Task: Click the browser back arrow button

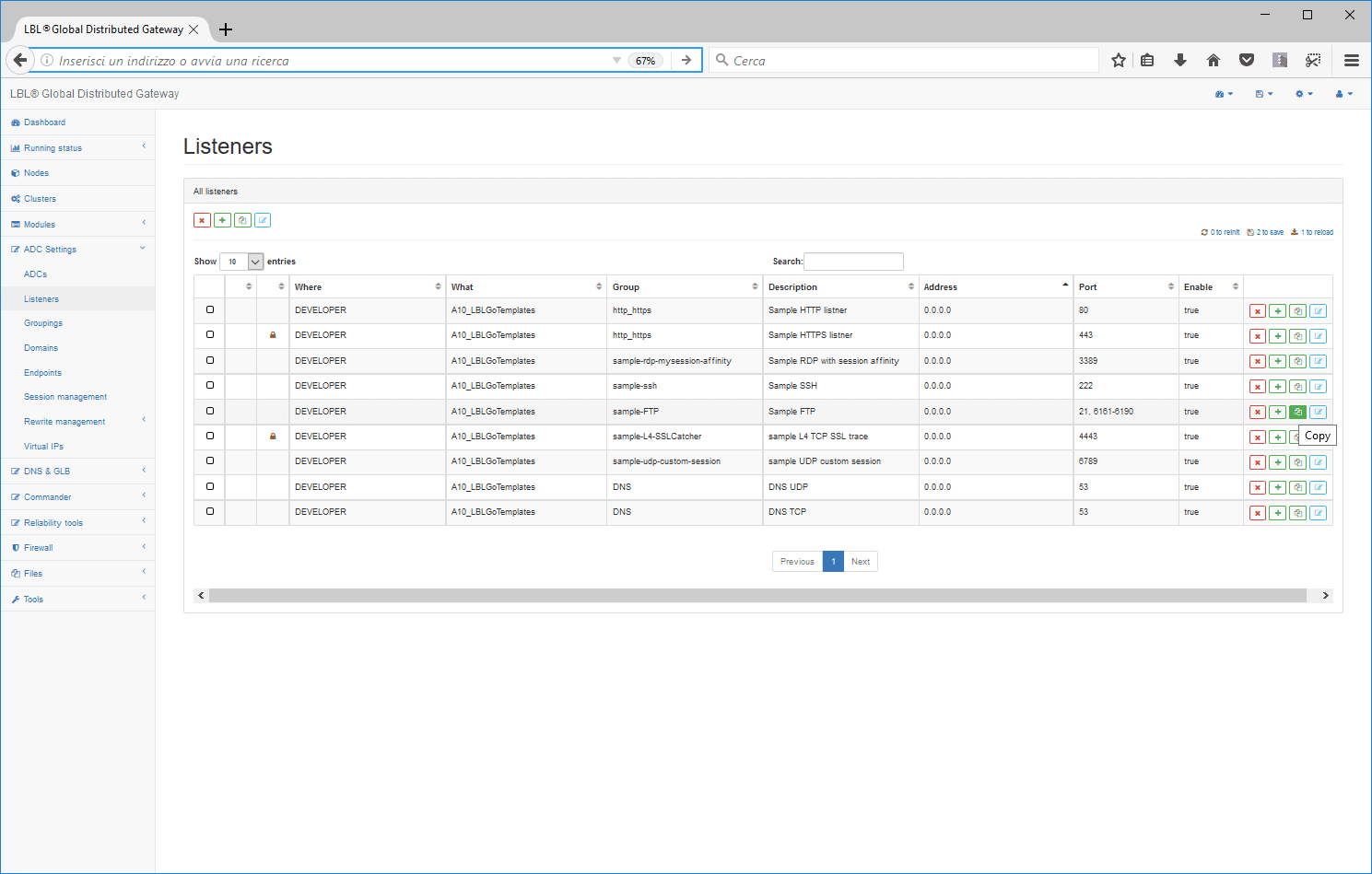Action: (x=20, y=60)
